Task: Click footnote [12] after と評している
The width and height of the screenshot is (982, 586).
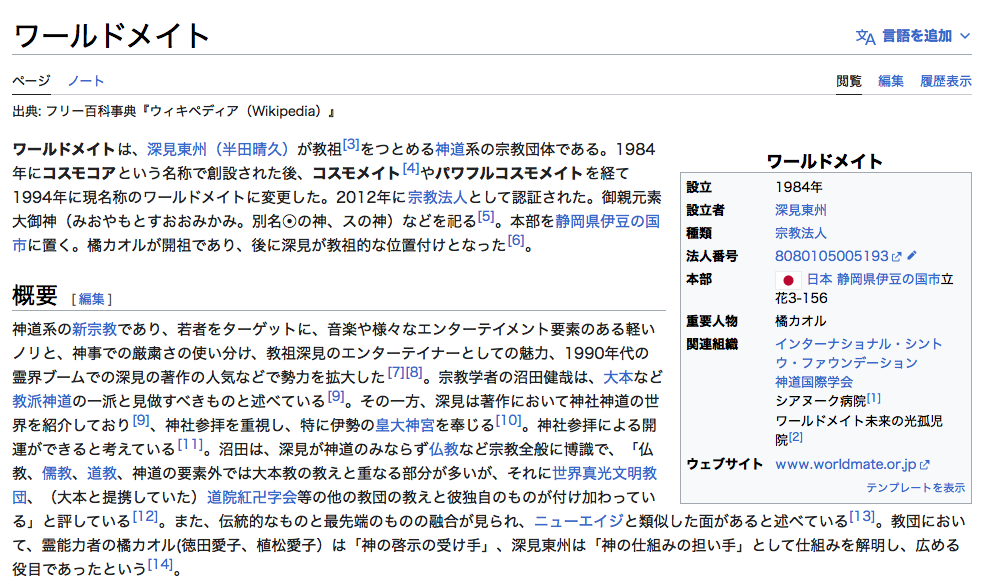Action: 145,517
